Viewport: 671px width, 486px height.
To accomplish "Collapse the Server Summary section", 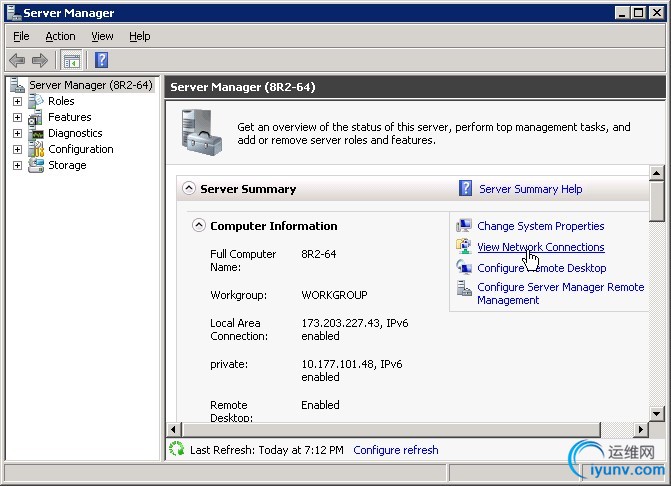I will pos(189,188).
